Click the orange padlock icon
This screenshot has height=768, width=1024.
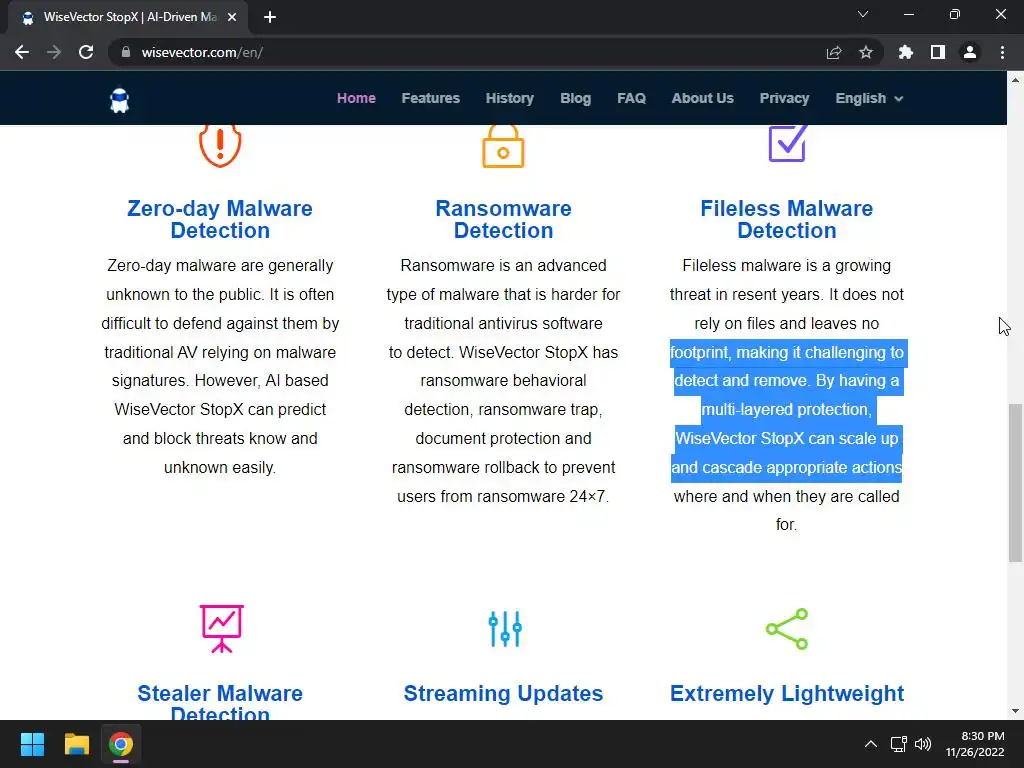pos(503,146)
